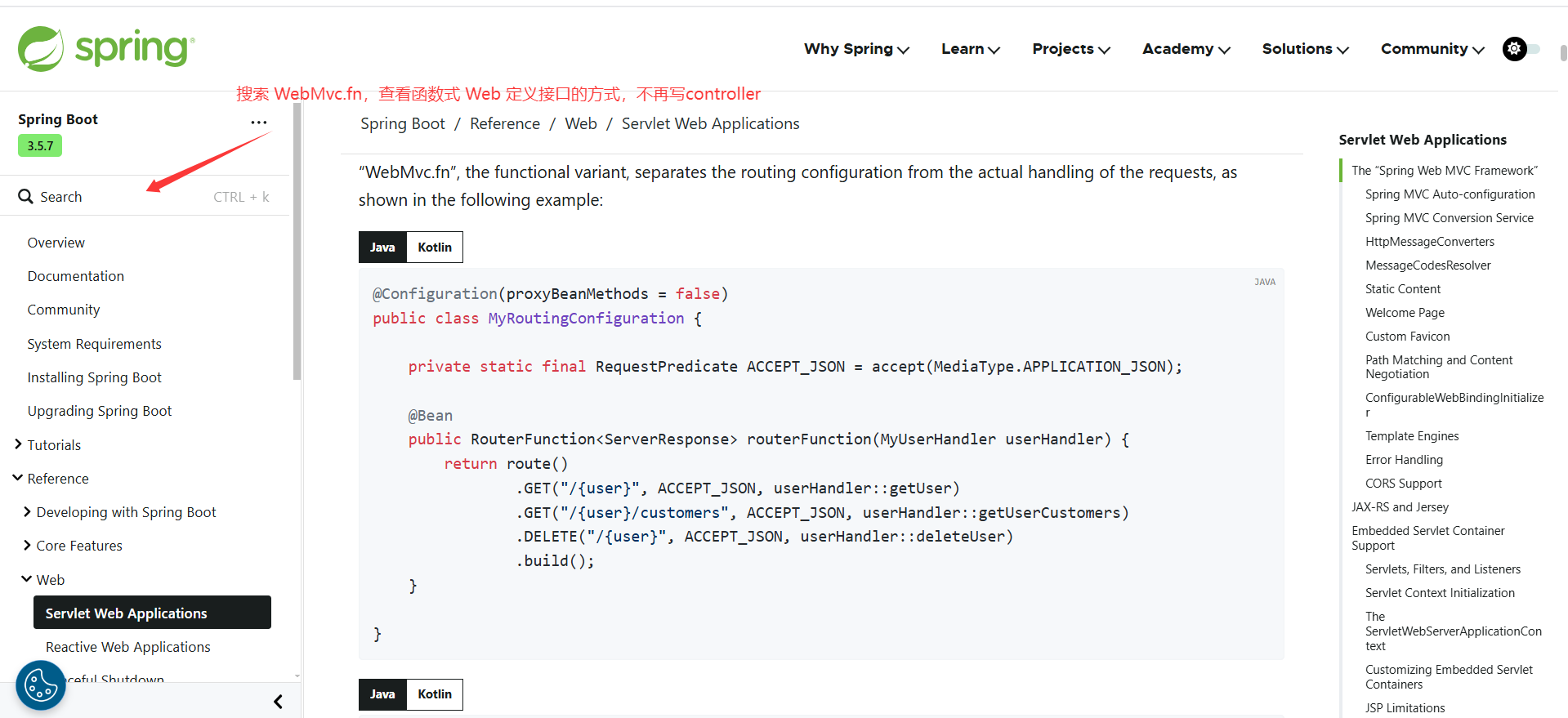
Task: Jump to Template Engines section
Action: (x=1412, y=436)
